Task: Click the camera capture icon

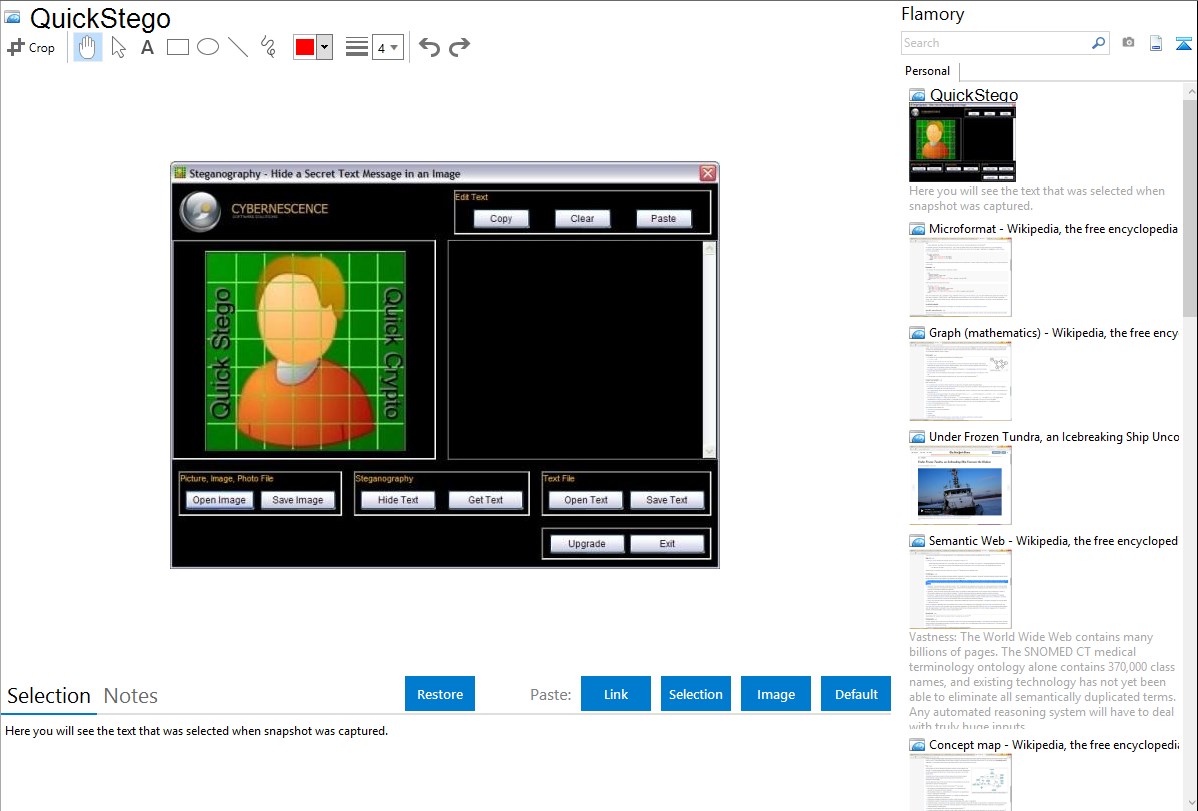Action: (1128, 43)
